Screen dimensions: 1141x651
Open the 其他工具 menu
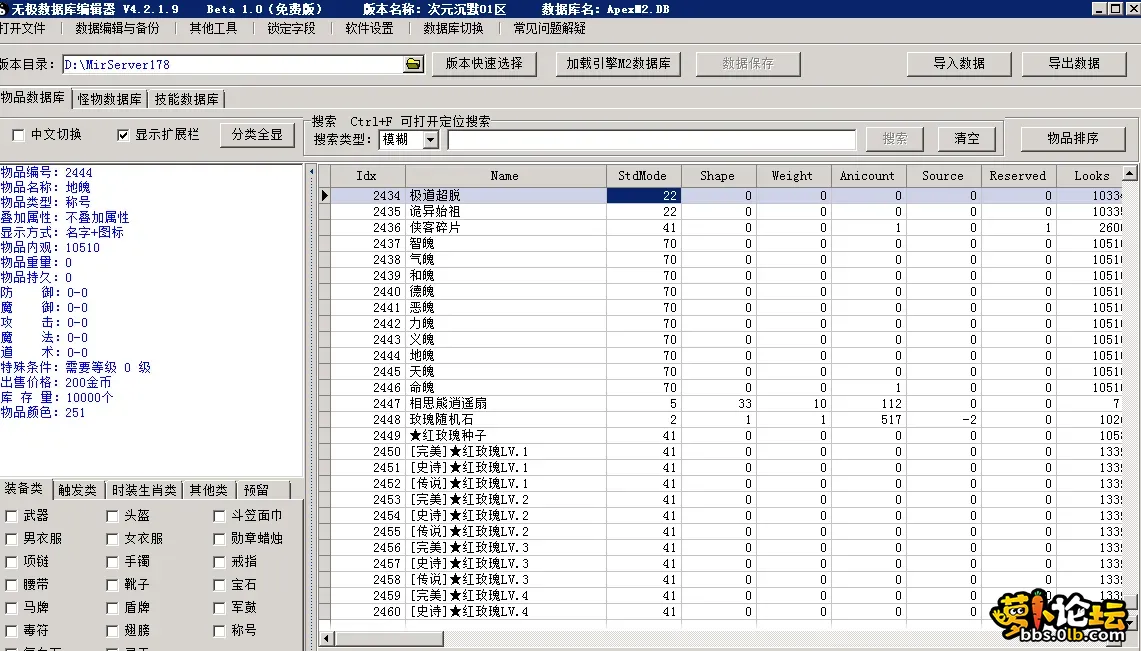213,28
